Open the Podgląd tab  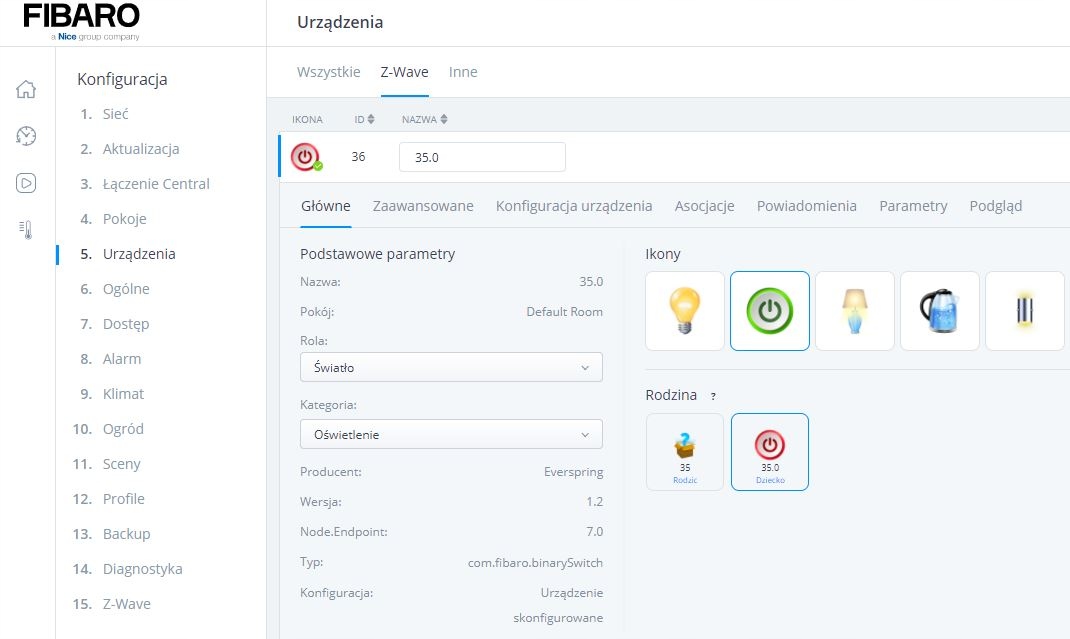(996, 205)
